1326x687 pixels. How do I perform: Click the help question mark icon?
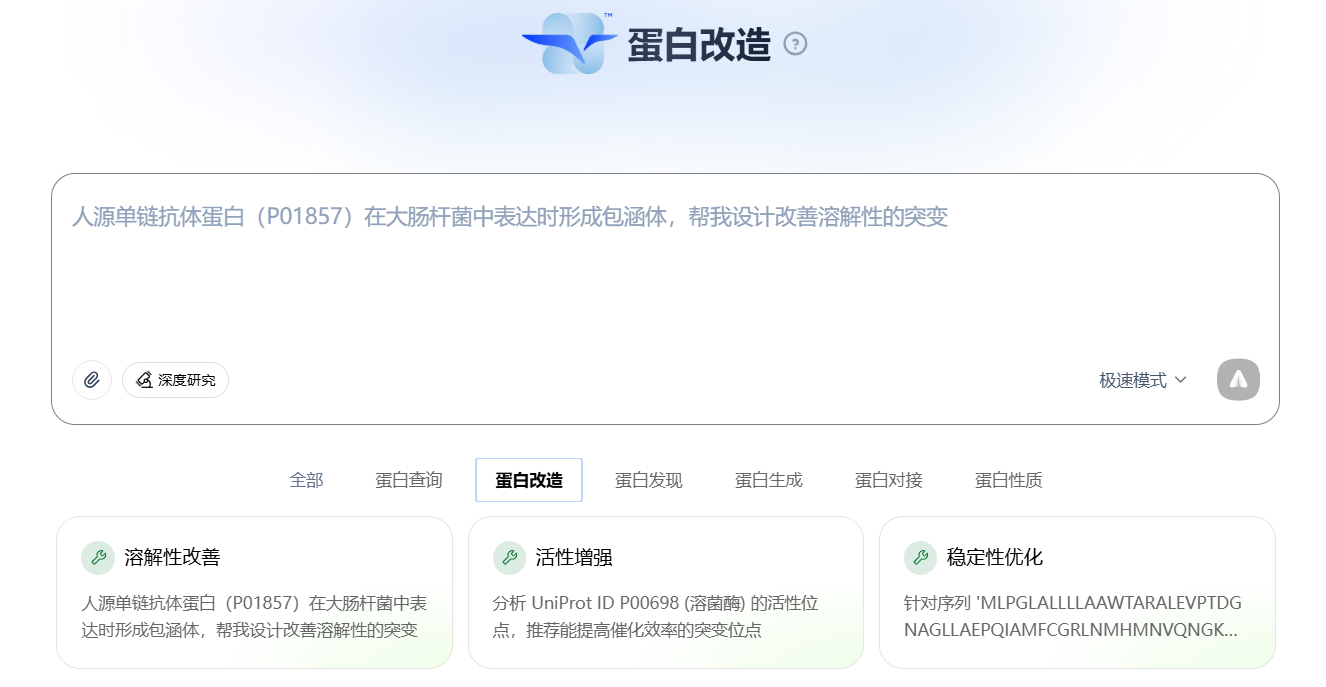click(x=795, y=44)
